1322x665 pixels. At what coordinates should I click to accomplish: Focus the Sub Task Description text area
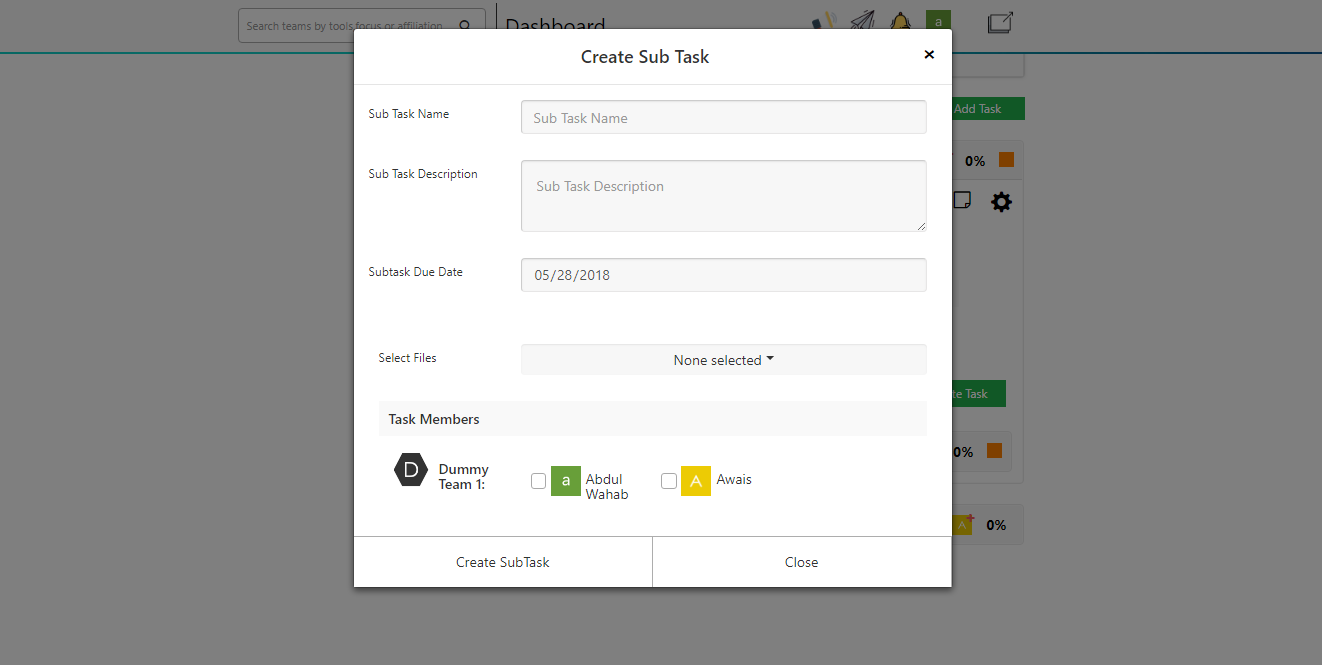tap(723, 196)
